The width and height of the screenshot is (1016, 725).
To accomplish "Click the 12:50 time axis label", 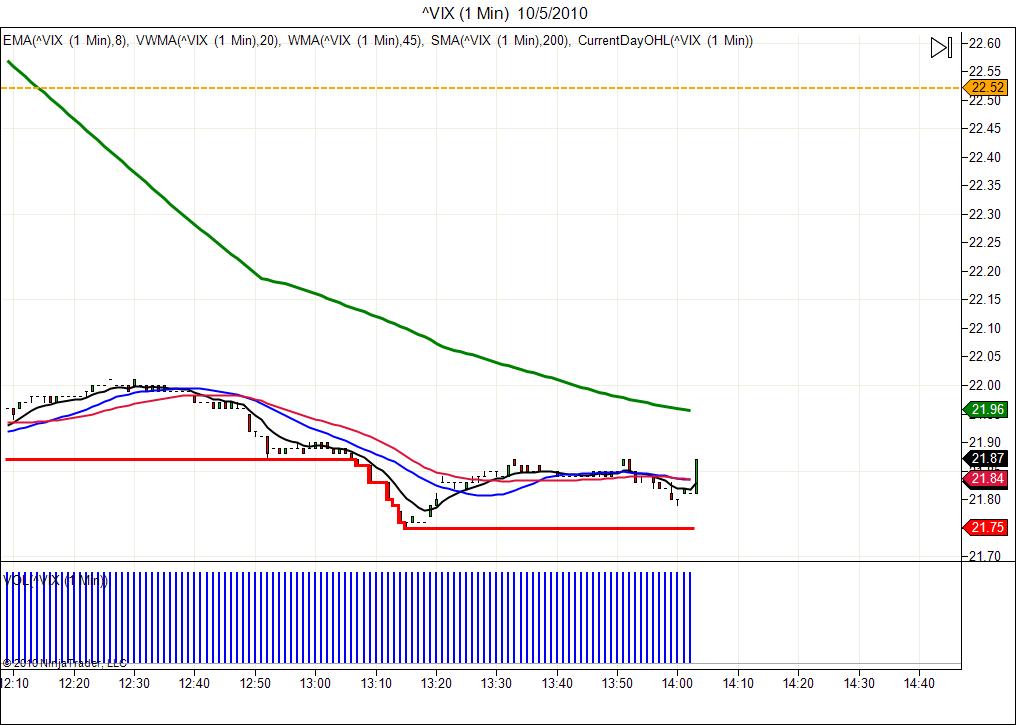I will pos(255,683).
